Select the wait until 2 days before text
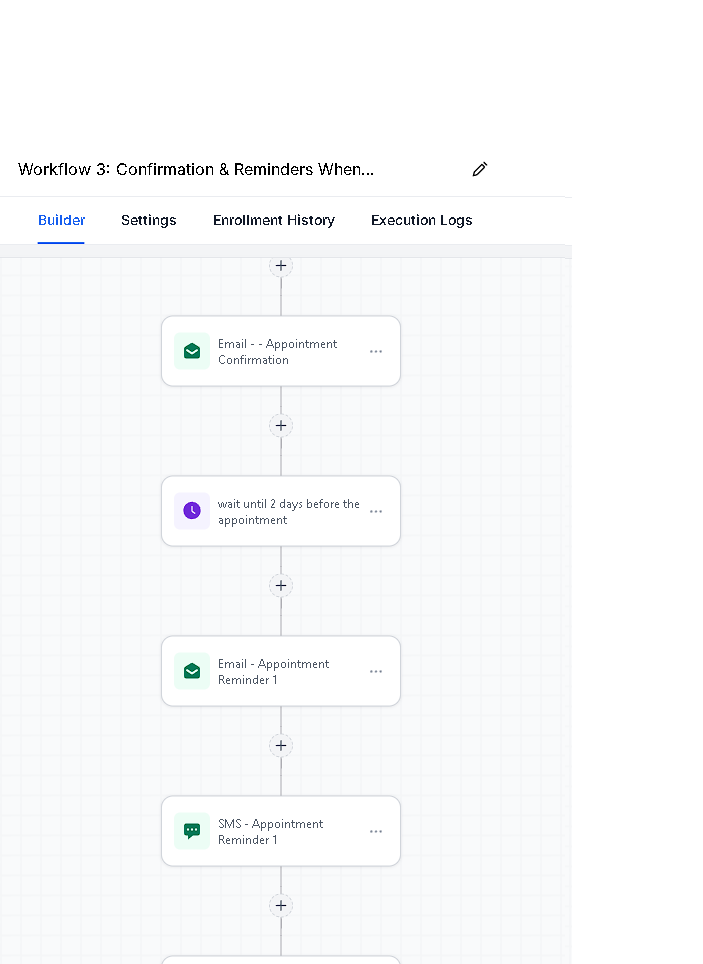Image resolution: width=703 pixels, height=964 pixels. [288, 512]
